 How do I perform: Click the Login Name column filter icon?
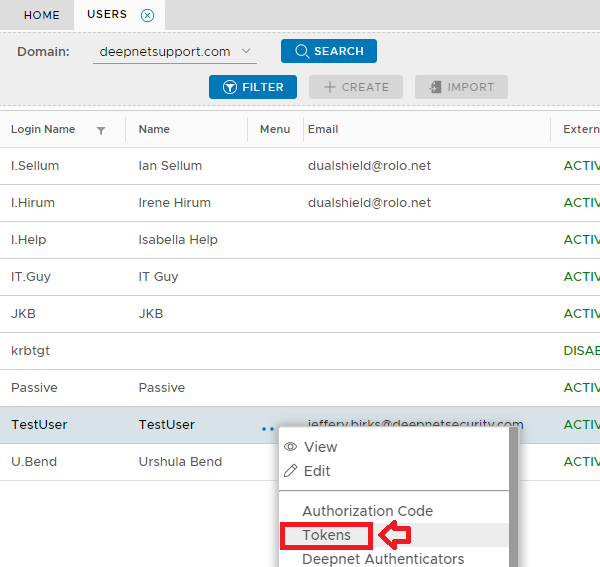coord(101,130)
